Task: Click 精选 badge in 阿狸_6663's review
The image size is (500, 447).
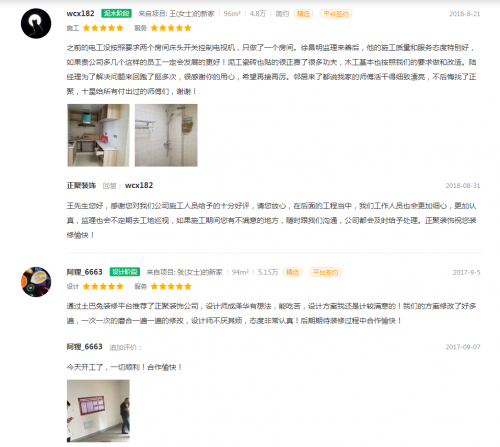Action: [x=293, y=272]
